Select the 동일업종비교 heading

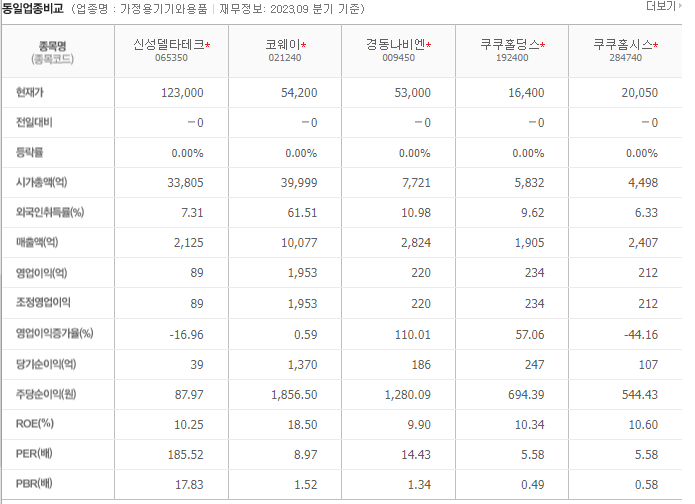33,8
